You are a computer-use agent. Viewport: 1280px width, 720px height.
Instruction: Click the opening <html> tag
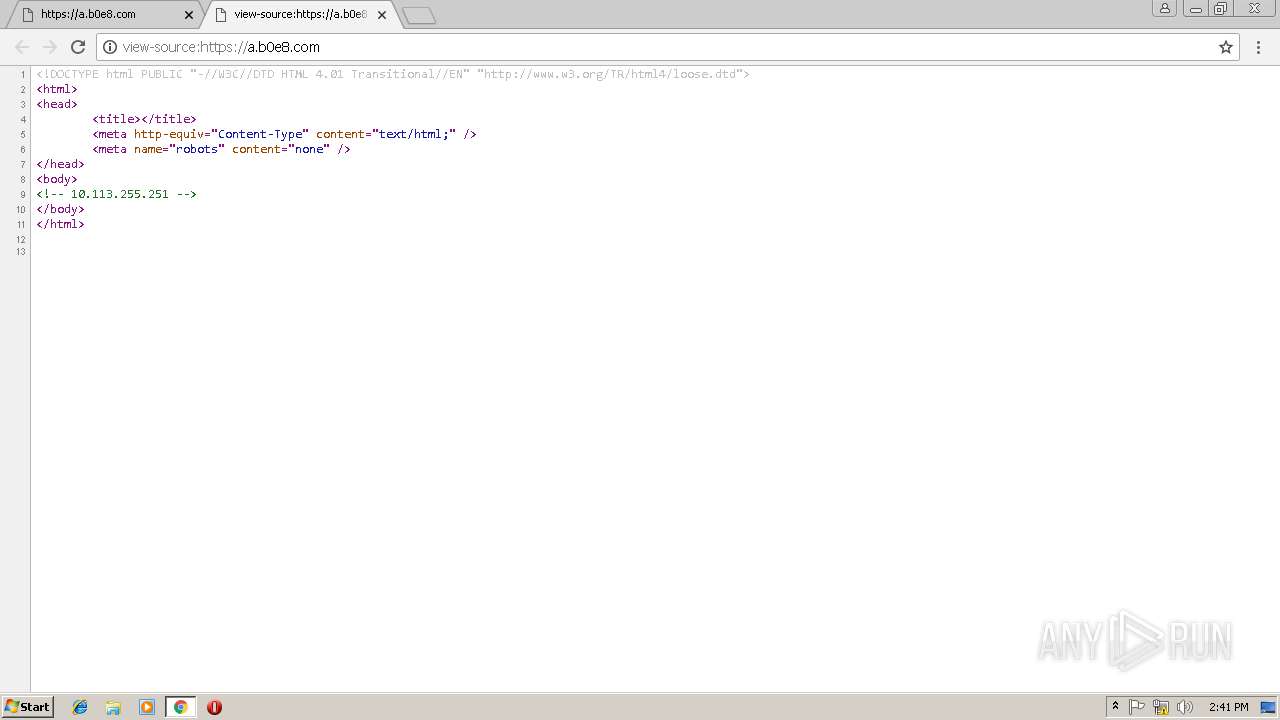pos(57,89)
